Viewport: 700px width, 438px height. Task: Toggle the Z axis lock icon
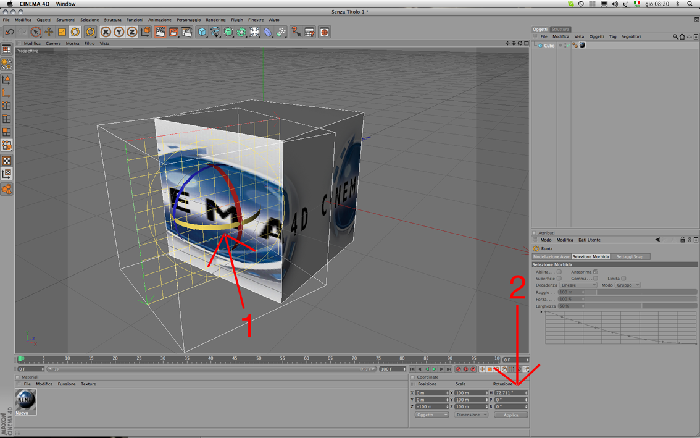[x=132, y=32]
